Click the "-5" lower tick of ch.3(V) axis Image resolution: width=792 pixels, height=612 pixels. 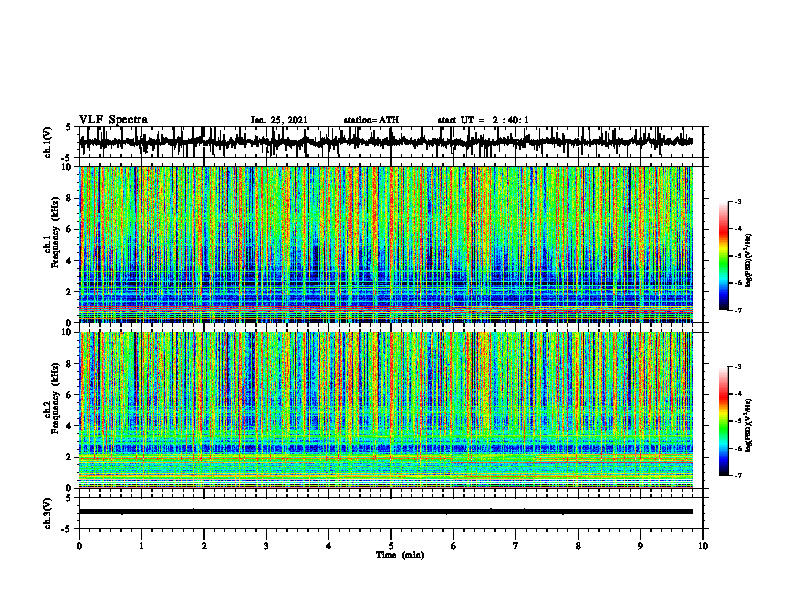tap(68, 529)
